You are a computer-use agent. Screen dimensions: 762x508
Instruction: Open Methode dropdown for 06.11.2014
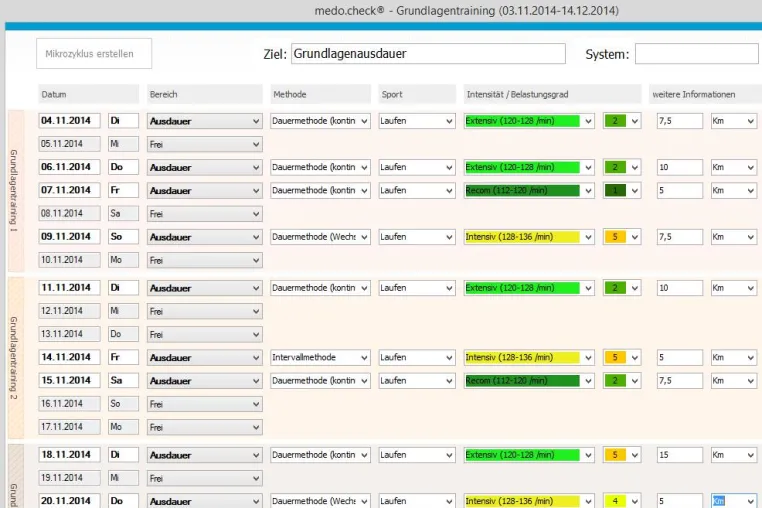pos(320,167)
